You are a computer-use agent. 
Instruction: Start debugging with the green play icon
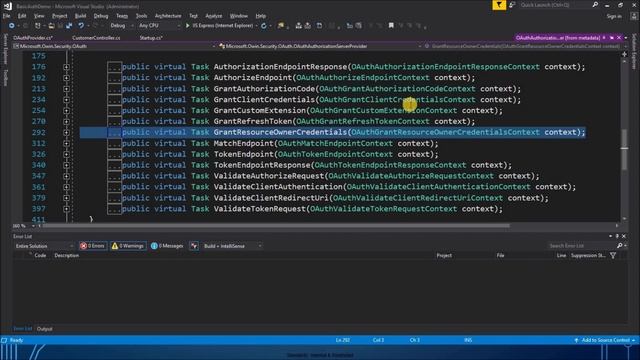coord(187,26)
